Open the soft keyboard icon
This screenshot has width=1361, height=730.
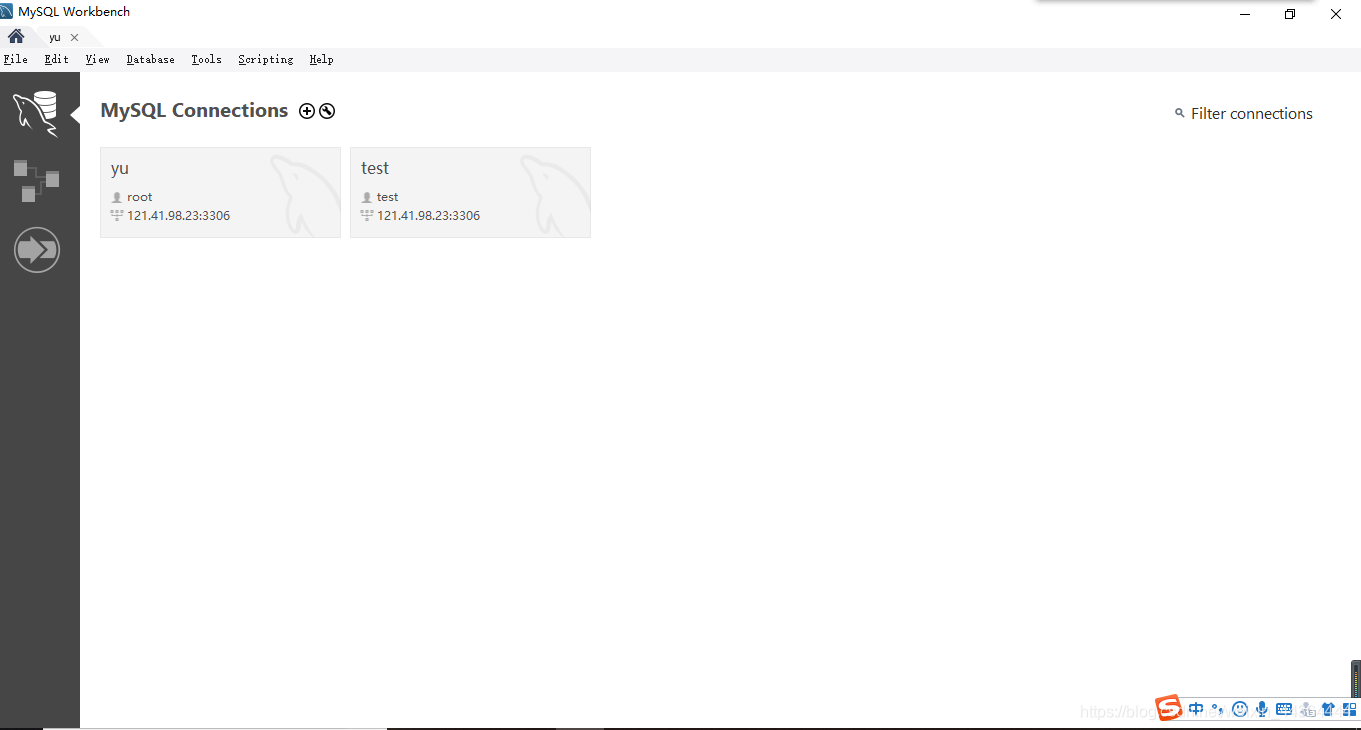pyautogui.click(x=1284, y=709)
